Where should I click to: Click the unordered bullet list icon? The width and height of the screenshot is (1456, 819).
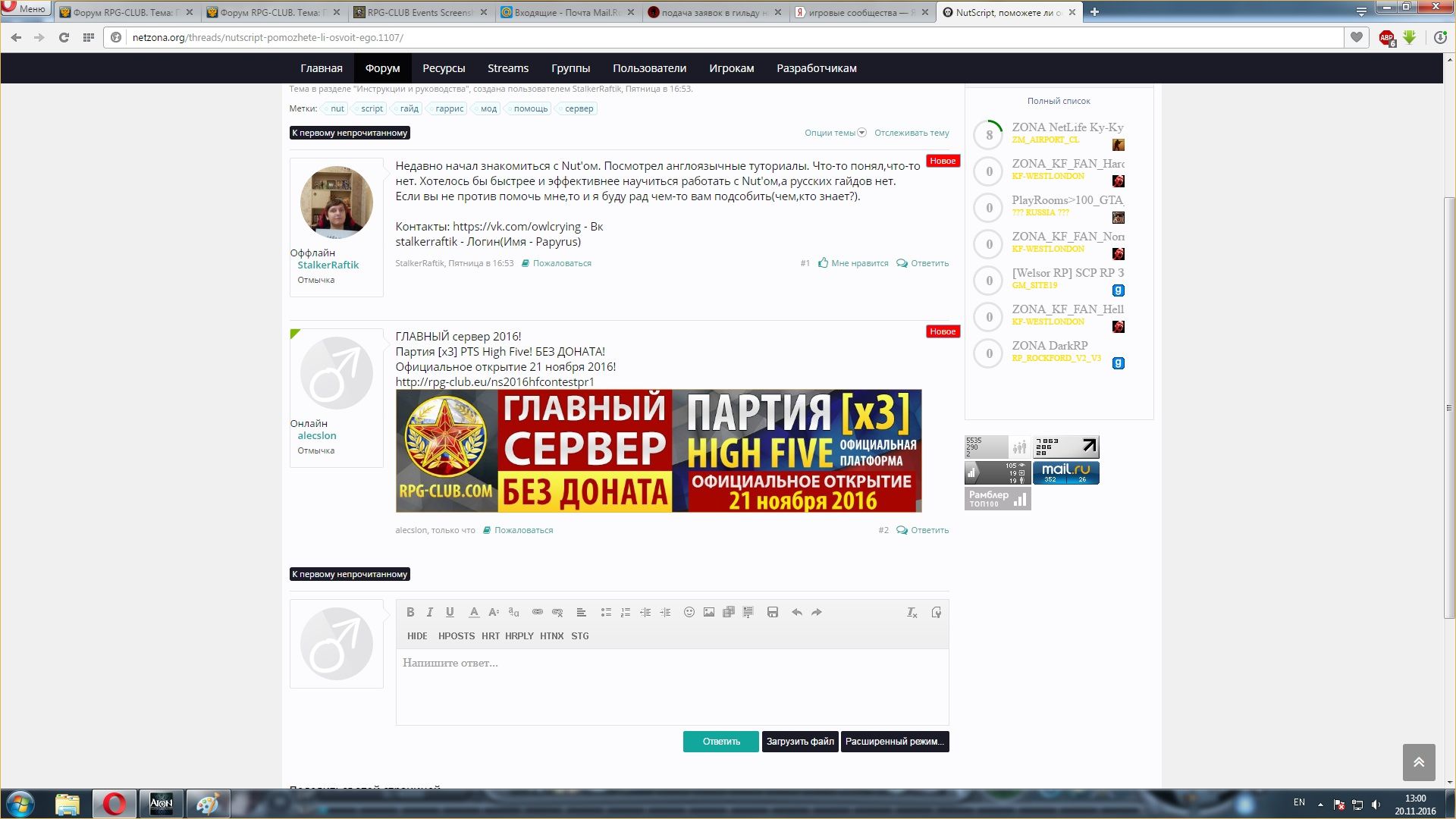(x=605, y=612)
